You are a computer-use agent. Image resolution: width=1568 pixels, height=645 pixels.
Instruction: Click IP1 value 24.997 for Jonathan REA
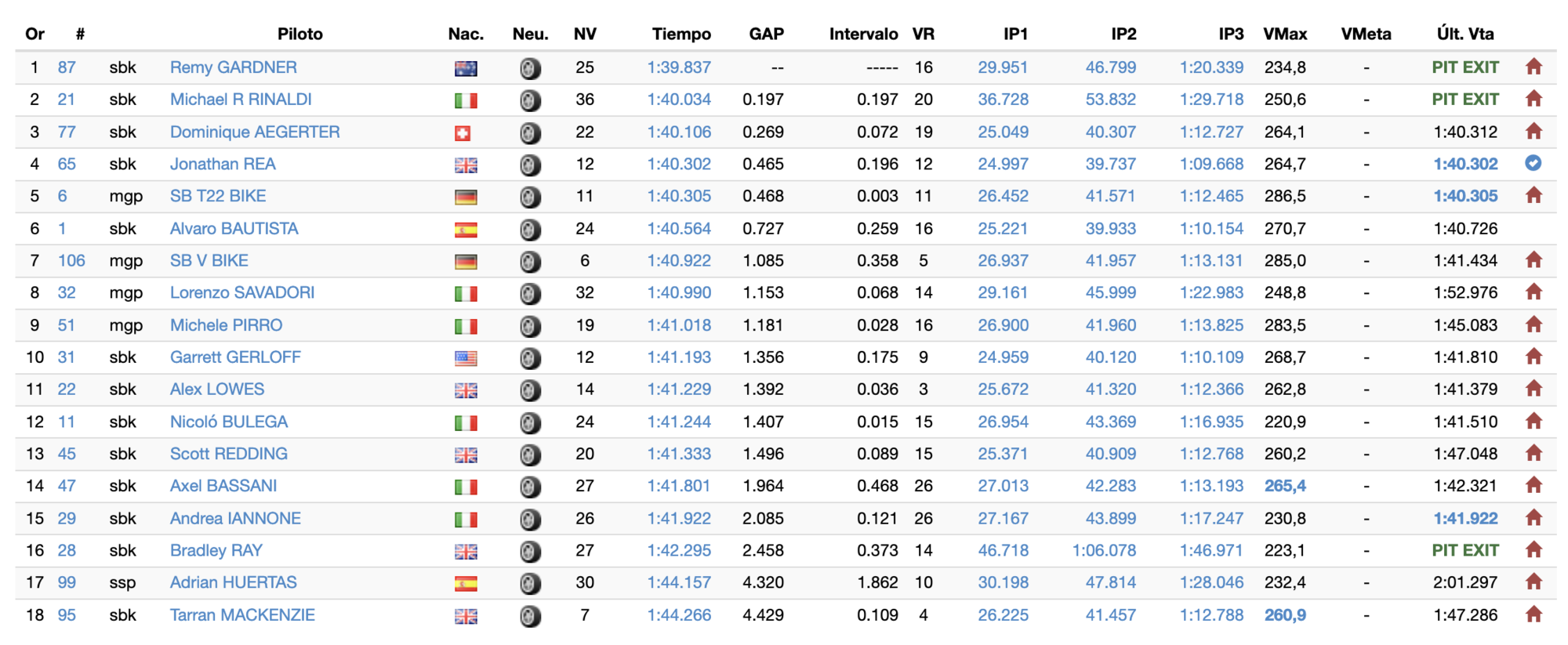tap(1003, 164)
